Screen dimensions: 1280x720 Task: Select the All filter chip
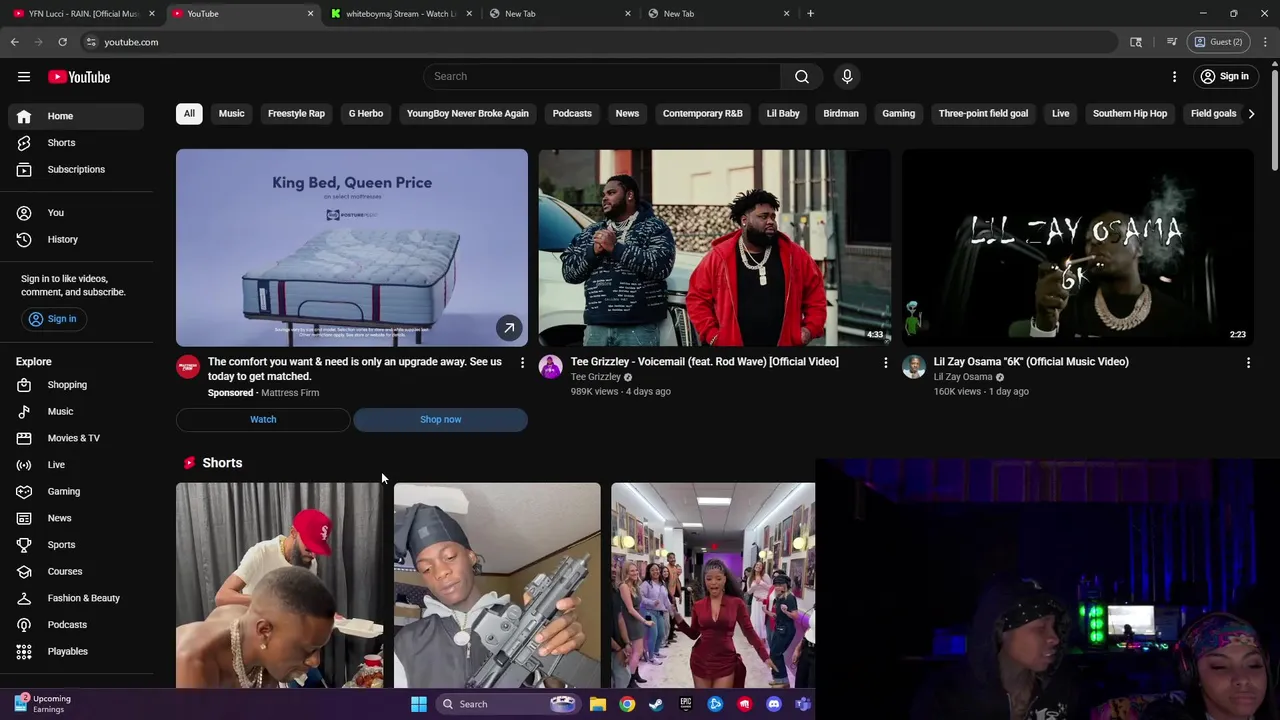[x=189, y=114]
